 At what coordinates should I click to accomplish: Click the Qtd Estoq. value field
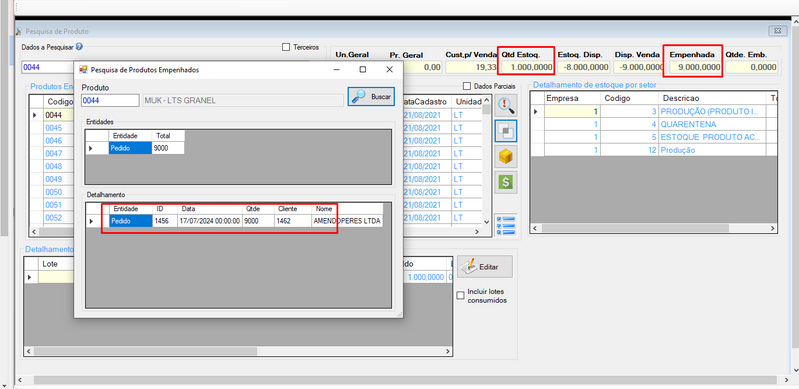[527, 67]
